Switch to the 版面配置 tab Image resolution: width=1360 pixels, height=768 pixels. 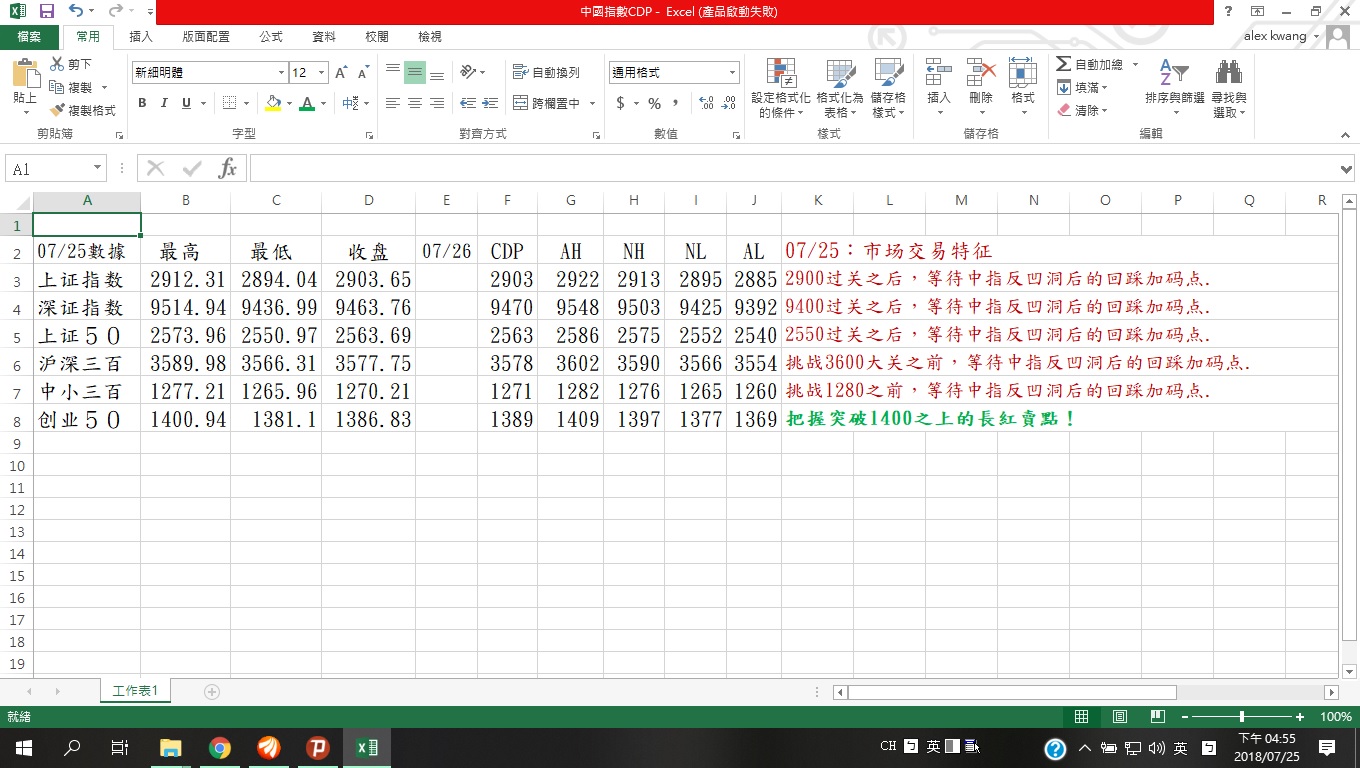pos(205,37)
